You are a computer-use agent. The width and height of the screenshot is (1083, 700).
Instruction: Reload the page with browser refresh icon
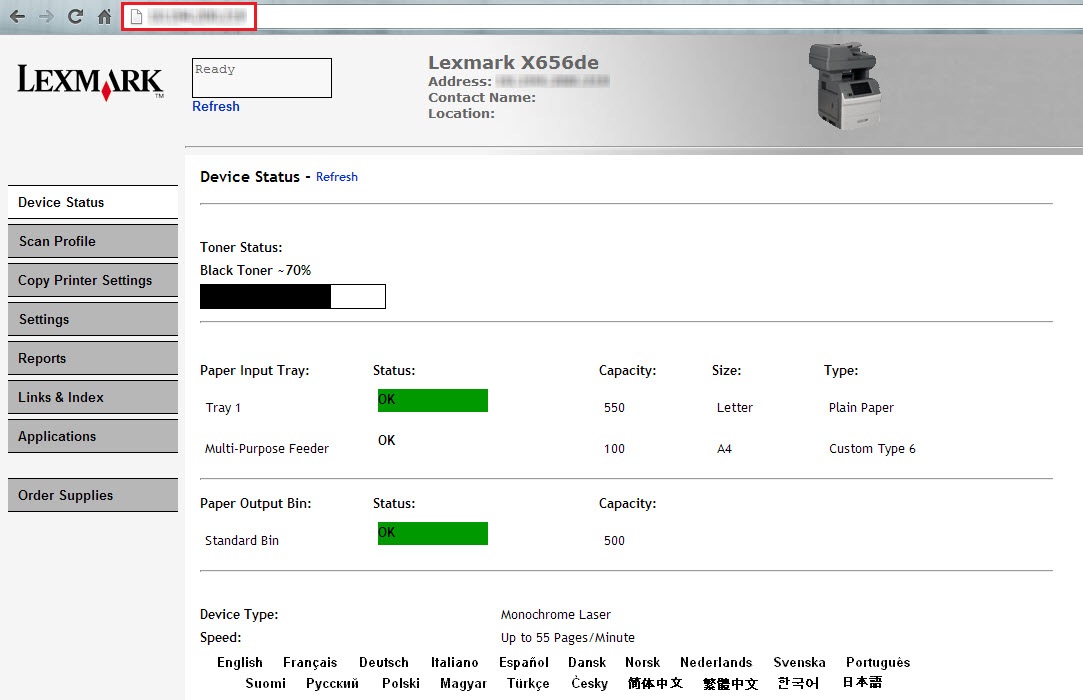(75, 17)
